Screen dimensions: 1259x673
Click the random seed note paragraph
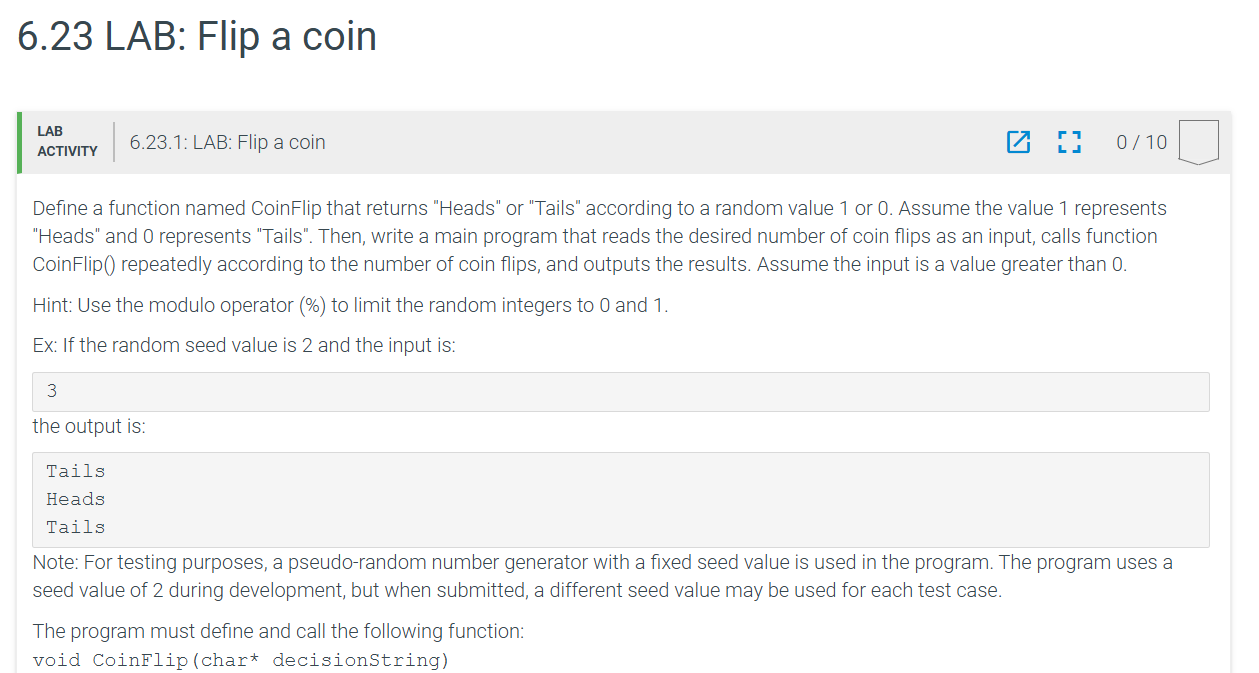click(x=600, y=576)
